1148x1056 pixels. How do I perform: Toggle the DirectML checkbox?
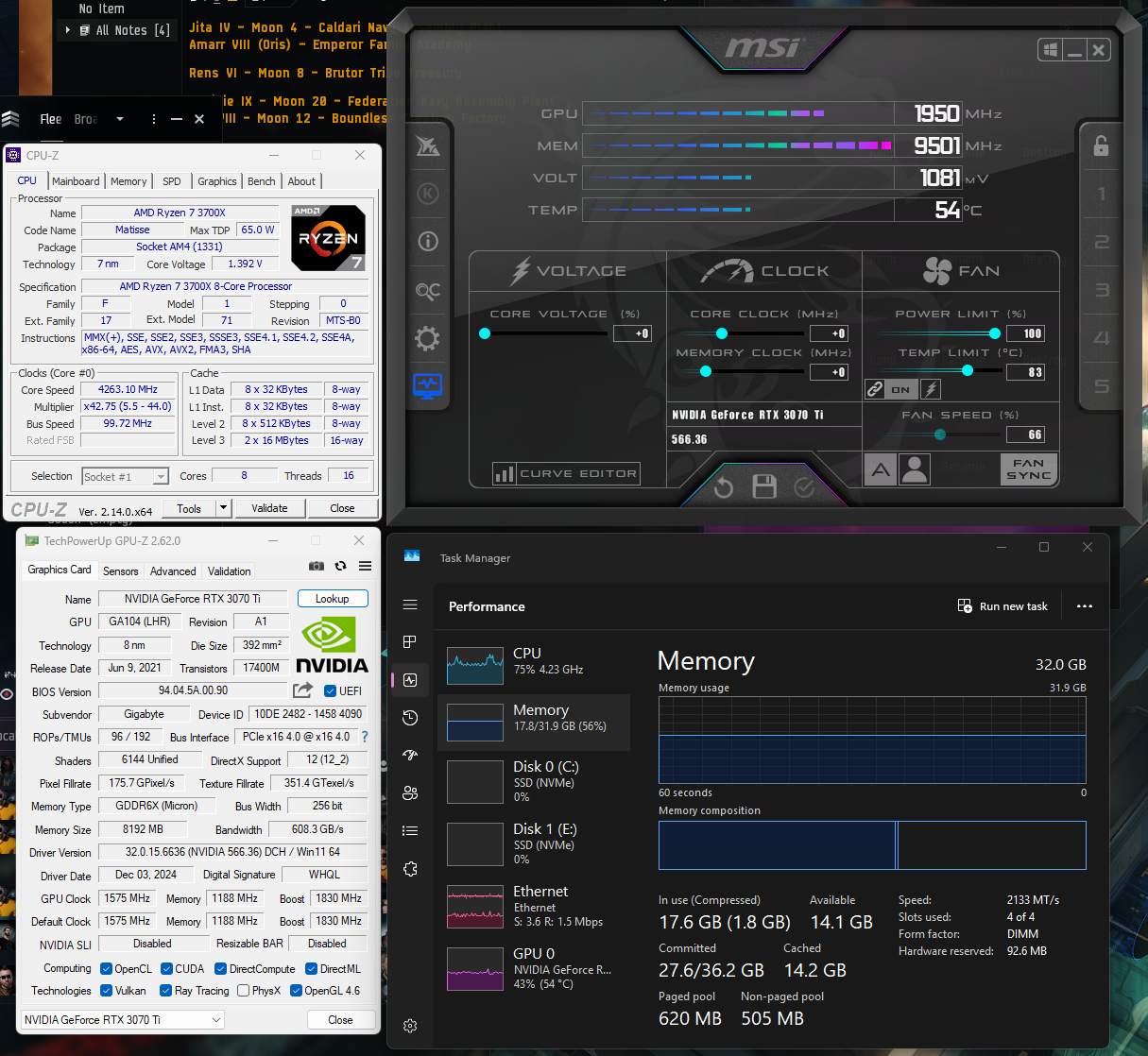311,969
